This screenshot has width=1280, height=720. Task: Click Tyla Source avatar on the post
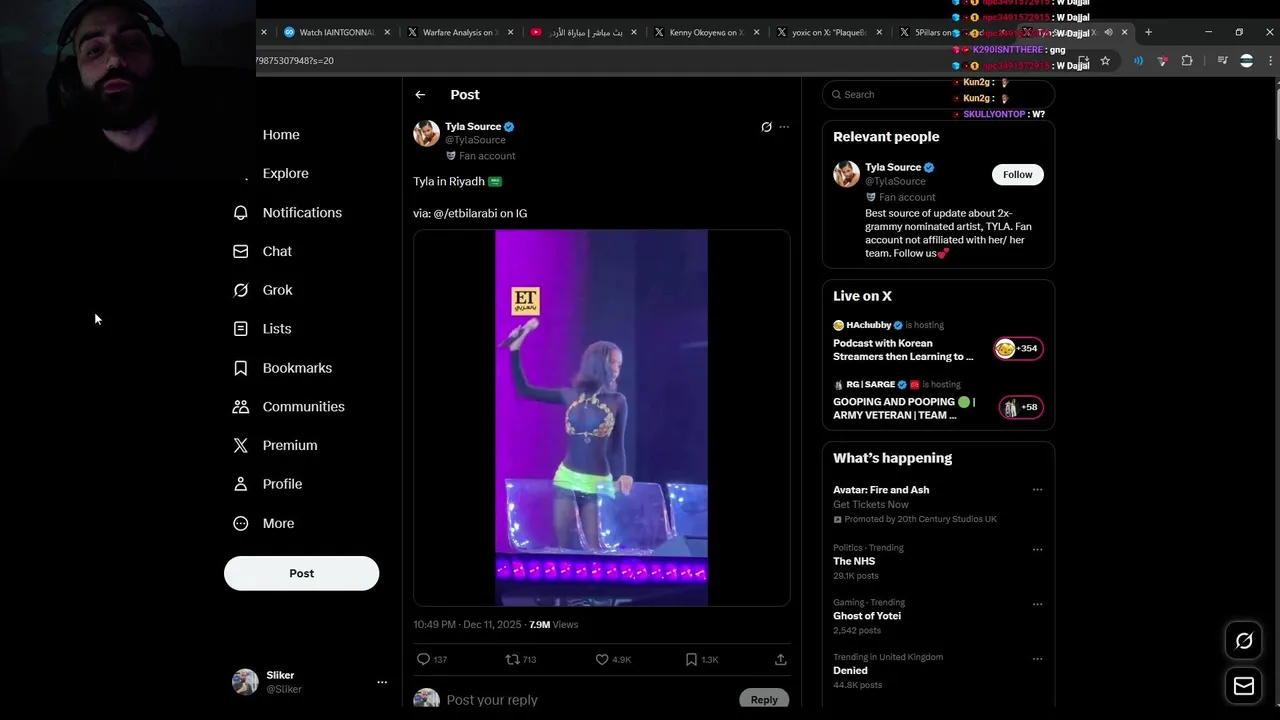[427, 134]
